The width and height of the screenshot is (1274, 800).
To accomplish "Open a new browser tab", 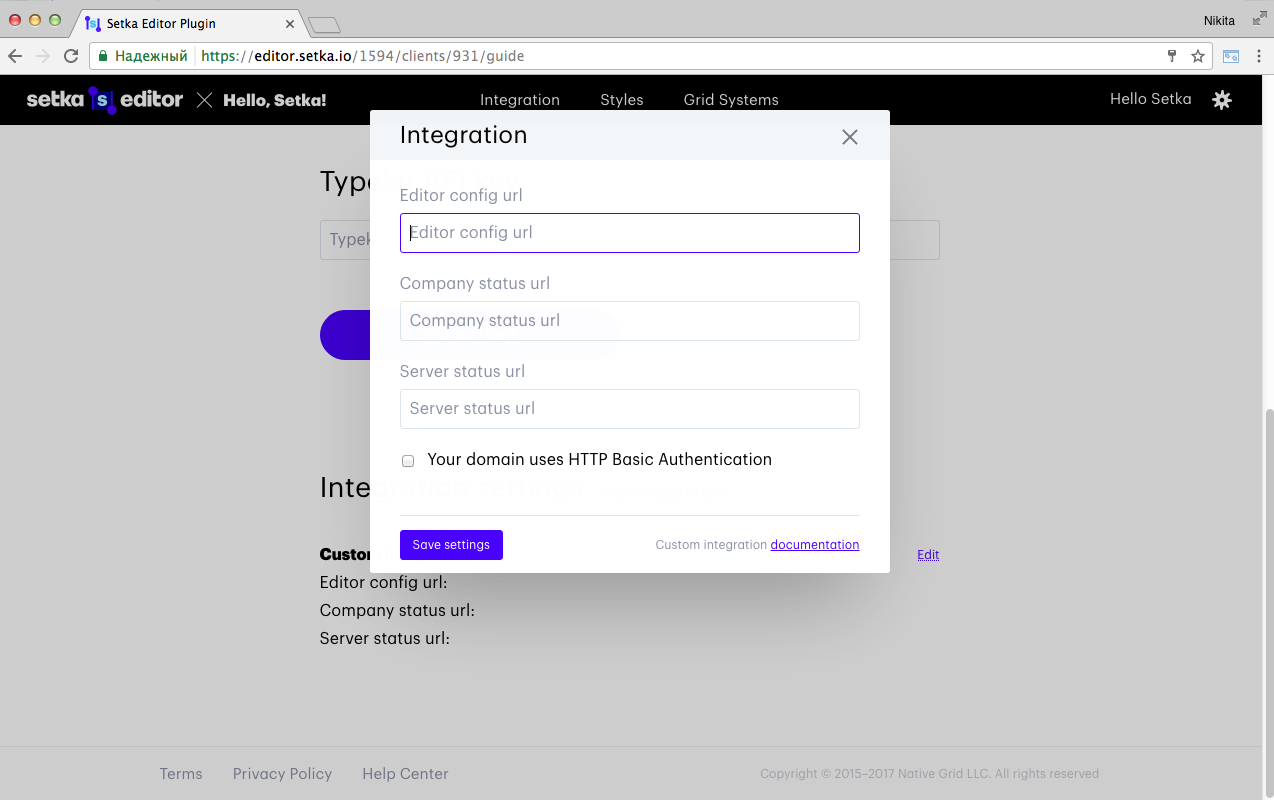I will click(324, 24).
